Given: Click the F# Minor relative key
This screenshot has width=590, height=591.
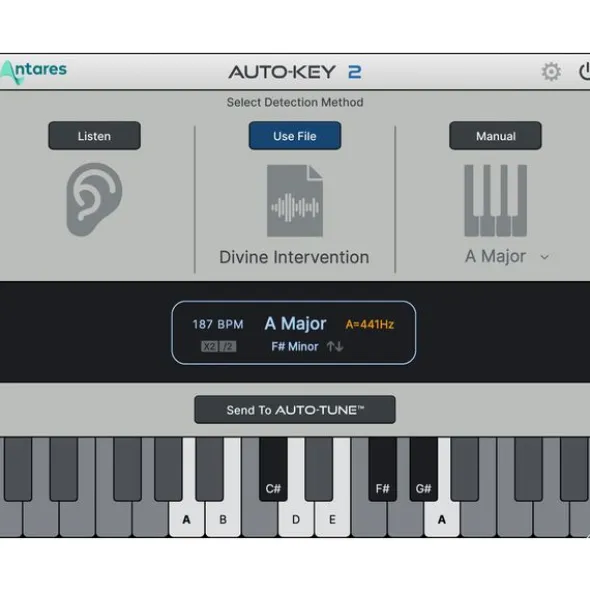Looking at the screenshot, I should (x=295, y=347).
